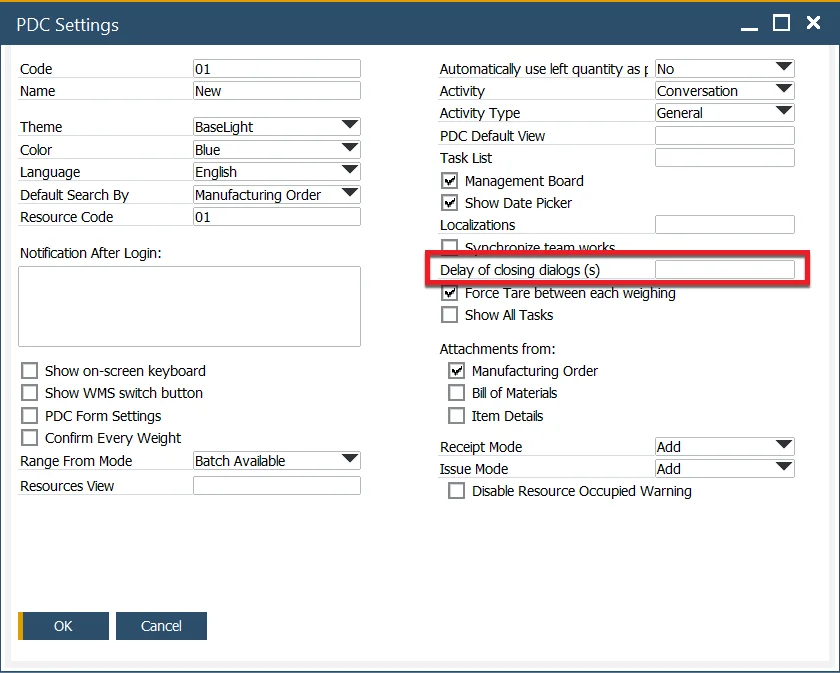Viewport: 840px width, 673px height.
Task: Click the 'Default Search By' label
Action: point(74,195)
